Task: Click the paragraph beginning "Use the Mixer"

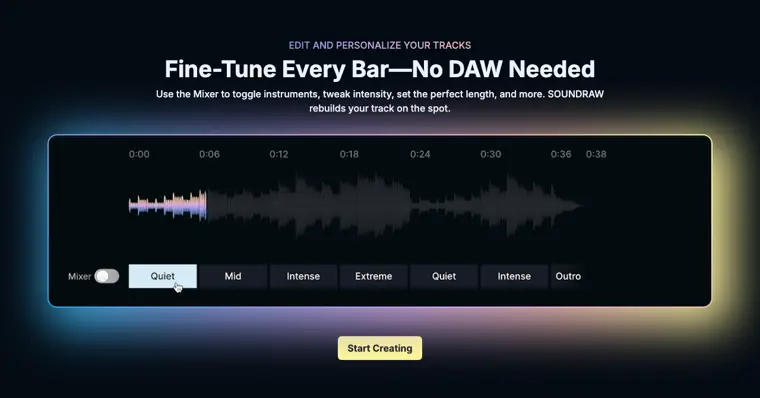Action: (380, 101)
